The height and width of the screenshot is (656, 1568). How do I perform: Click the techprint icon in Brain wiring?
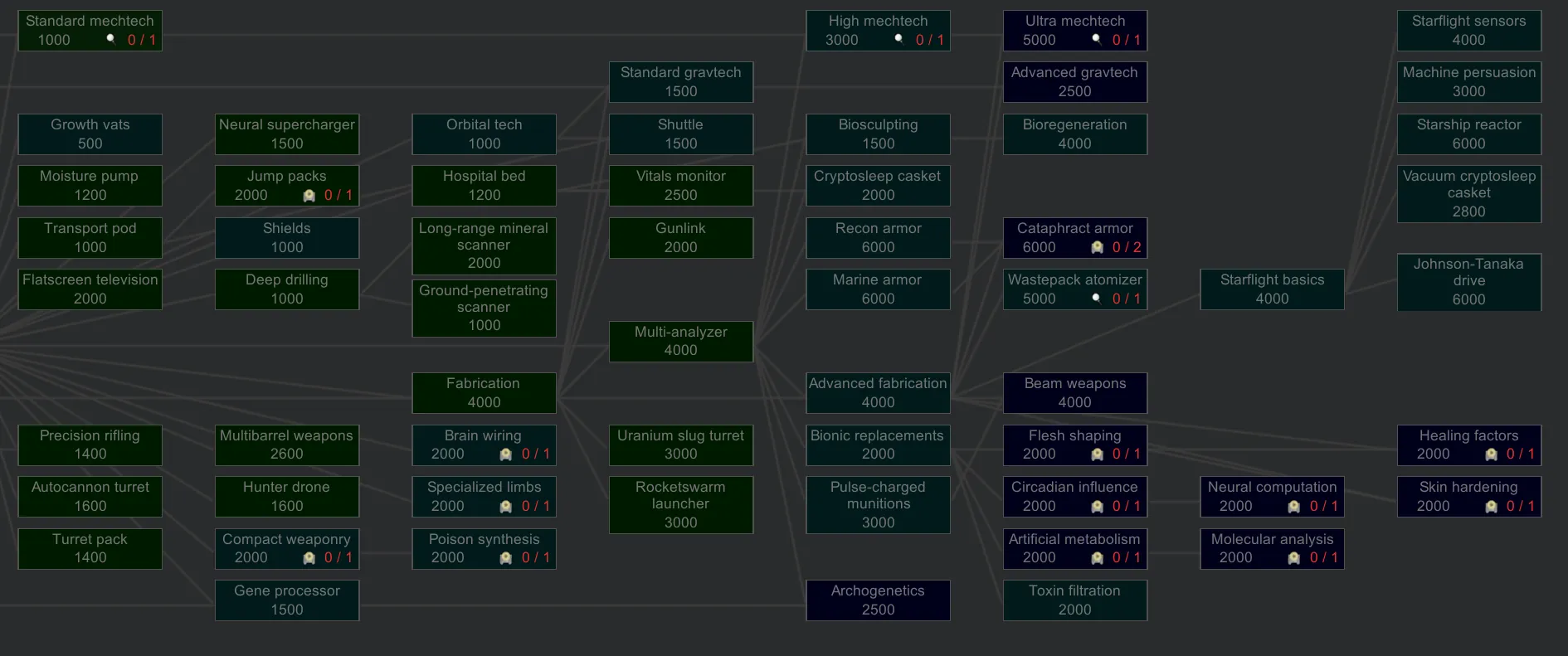pos(505,454)
